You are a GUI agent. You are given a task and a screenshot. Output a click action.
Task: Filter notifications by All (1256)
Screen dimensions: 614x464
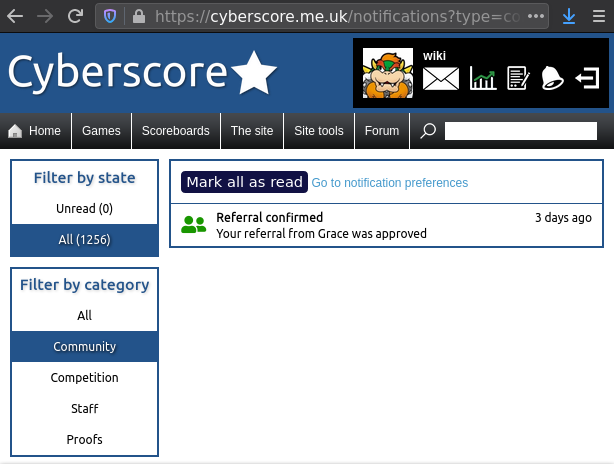click(85, 240)
